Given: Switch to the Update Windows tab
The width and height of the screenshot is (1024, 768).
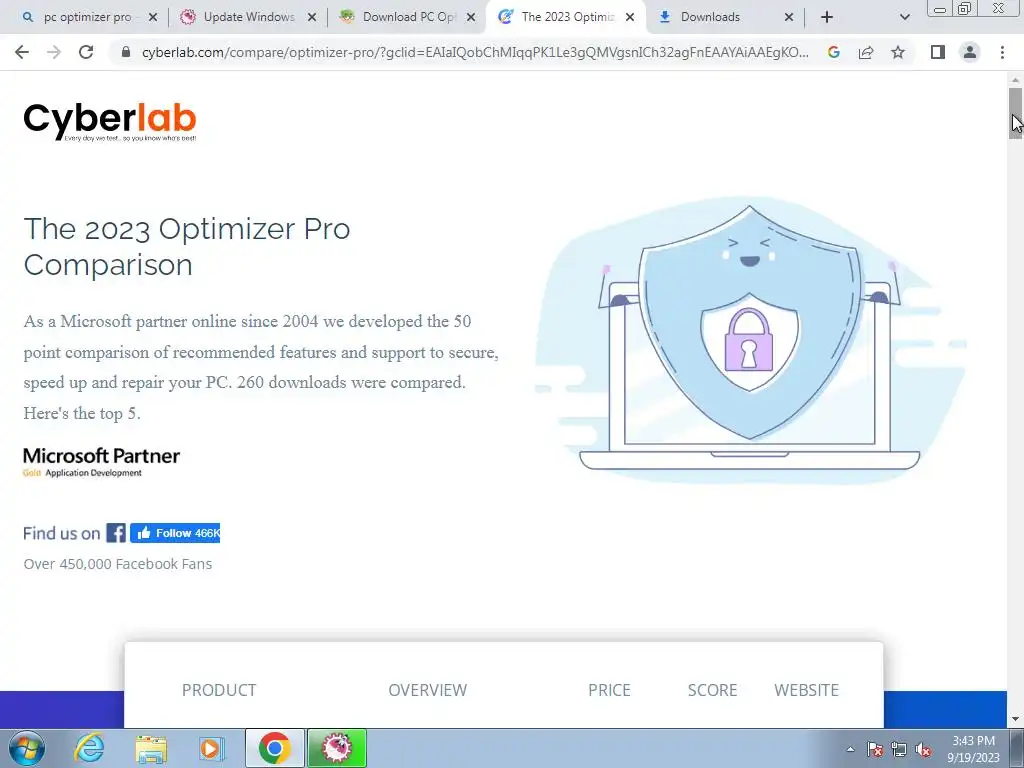Looking at the screenshot, I should coord(249,17).
